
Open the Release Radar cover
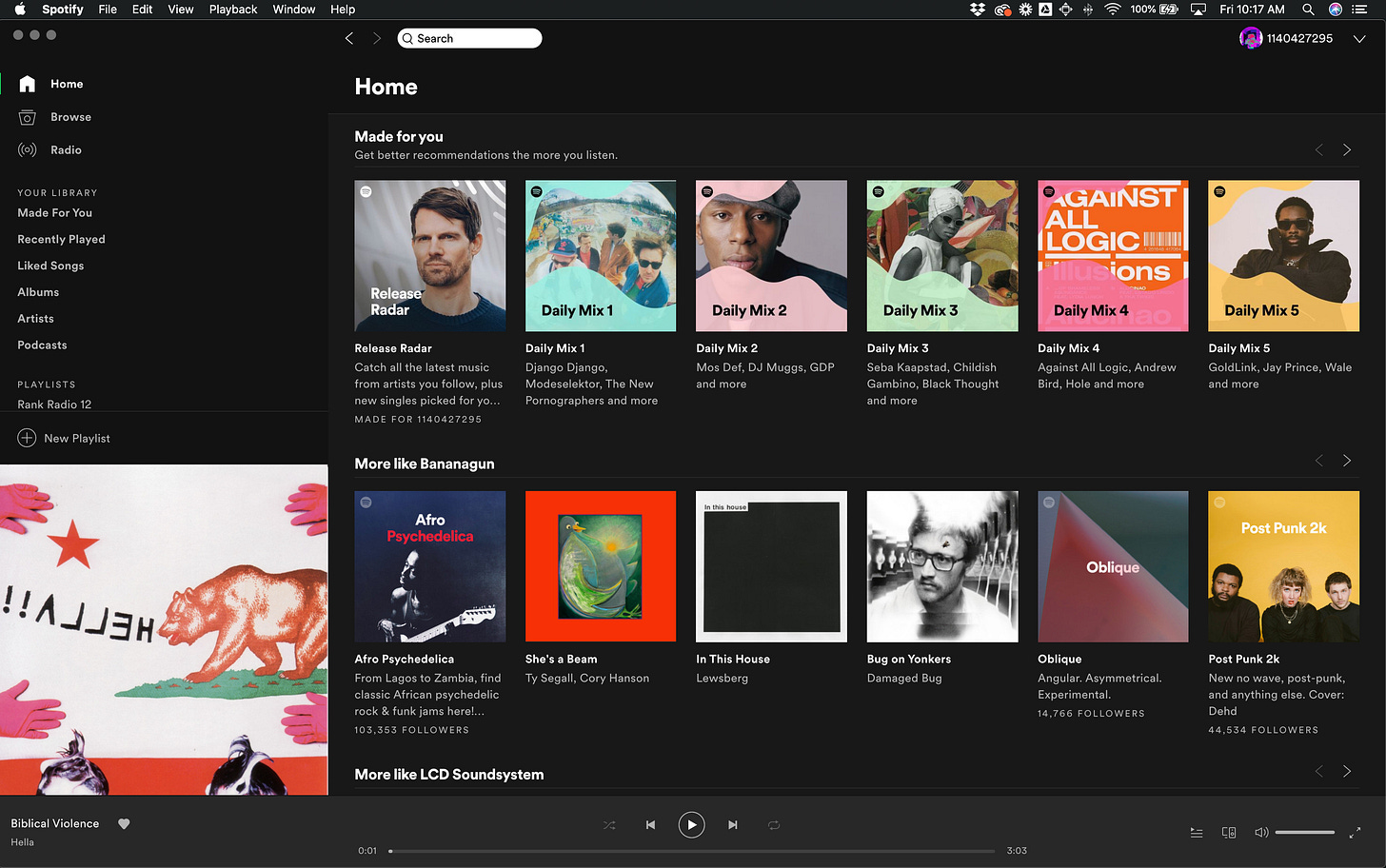coord(430,256)
